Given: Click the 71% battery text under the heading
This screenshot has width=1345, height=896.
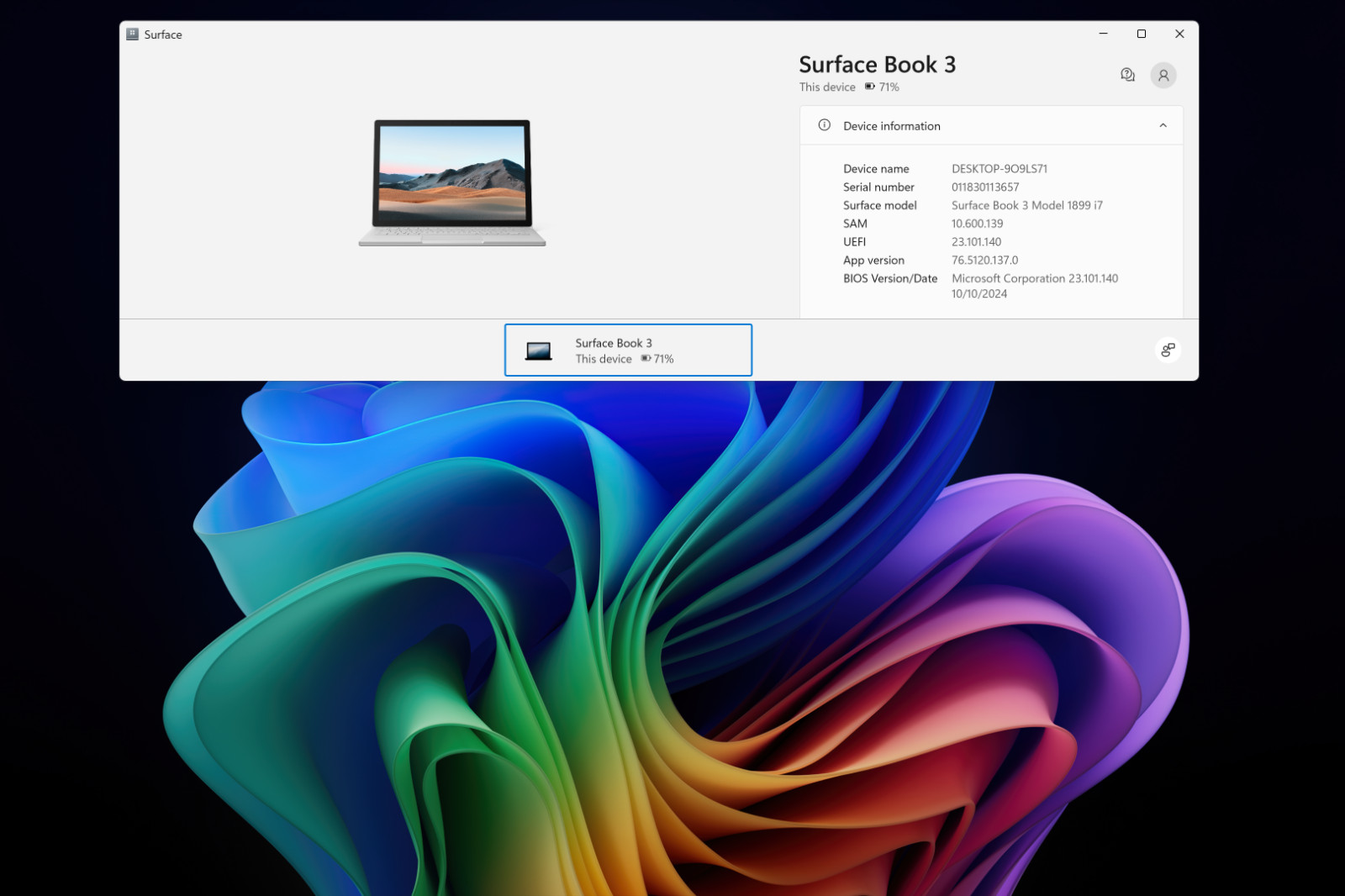Looking at the screenshot, I should coord(889,87).
